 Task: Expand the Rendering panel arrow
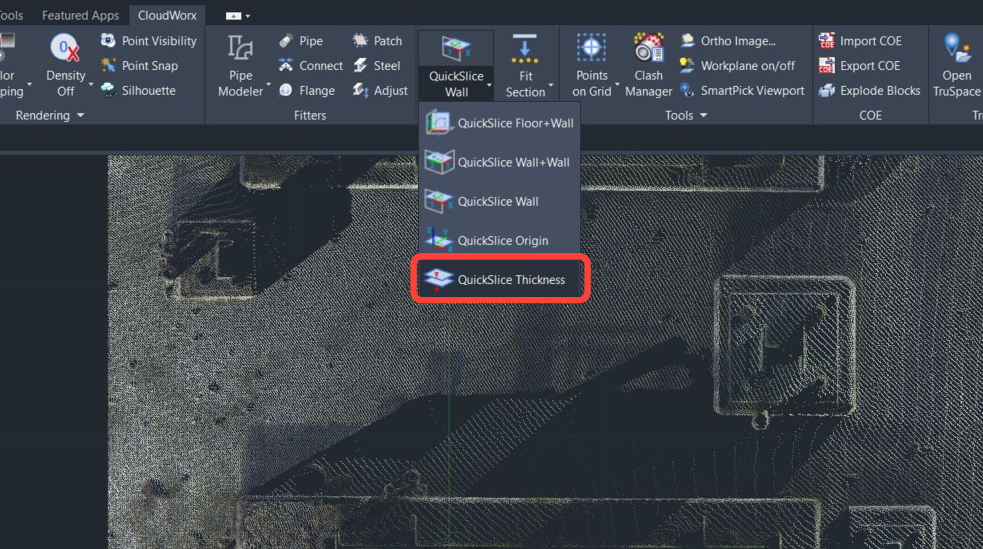[x=80, y=115]
